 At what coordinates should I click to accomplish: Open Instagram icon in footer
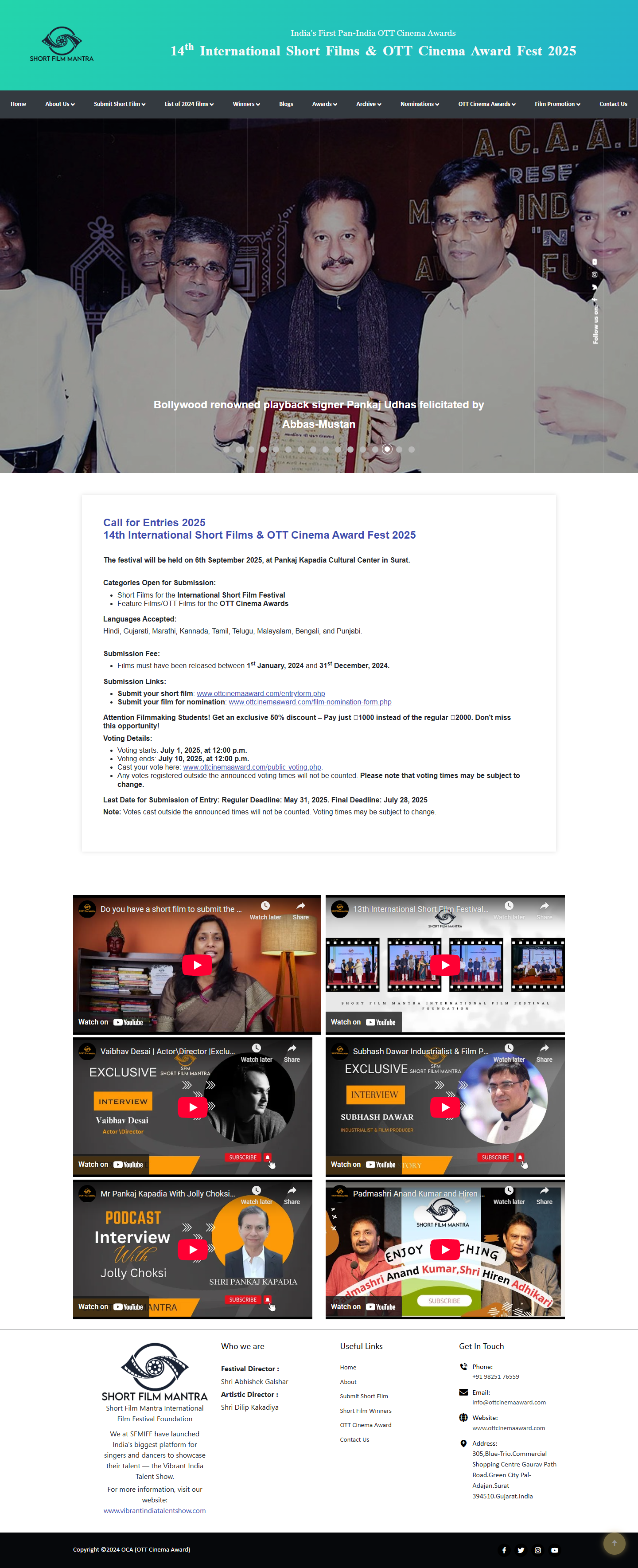click(537, 1550)
